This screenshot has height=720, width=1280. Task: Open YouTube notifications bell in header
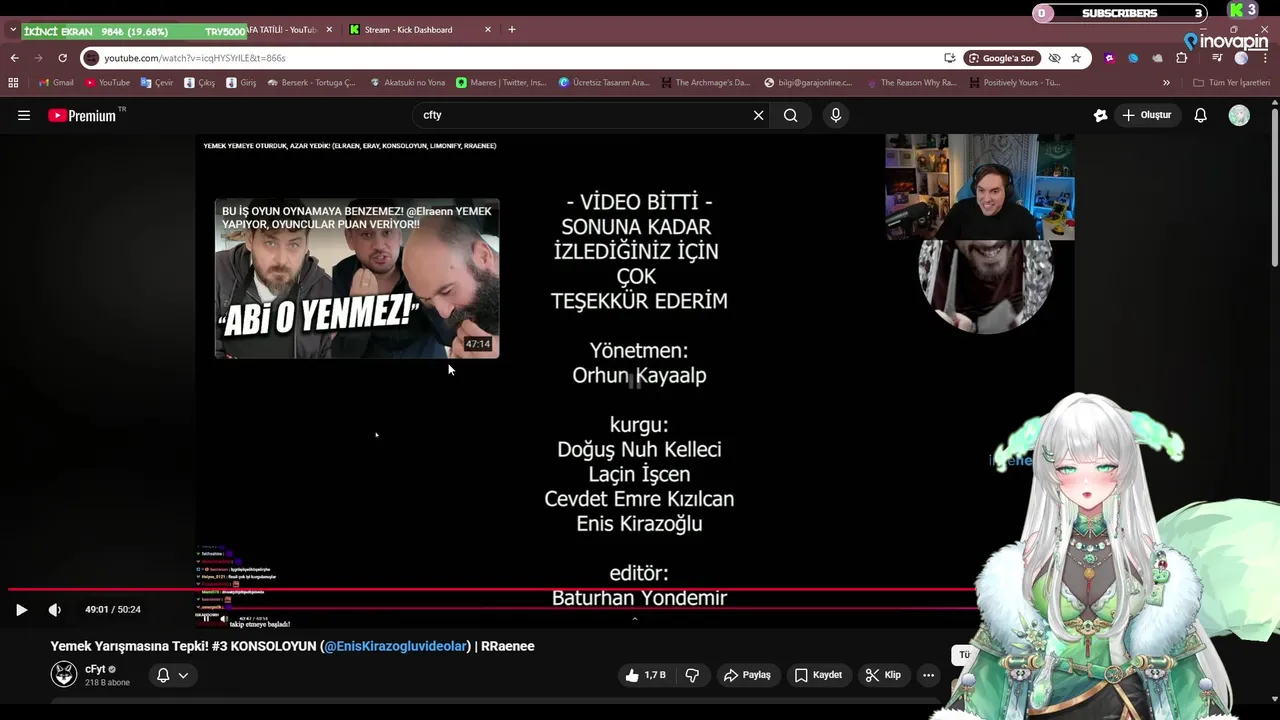1201,115
